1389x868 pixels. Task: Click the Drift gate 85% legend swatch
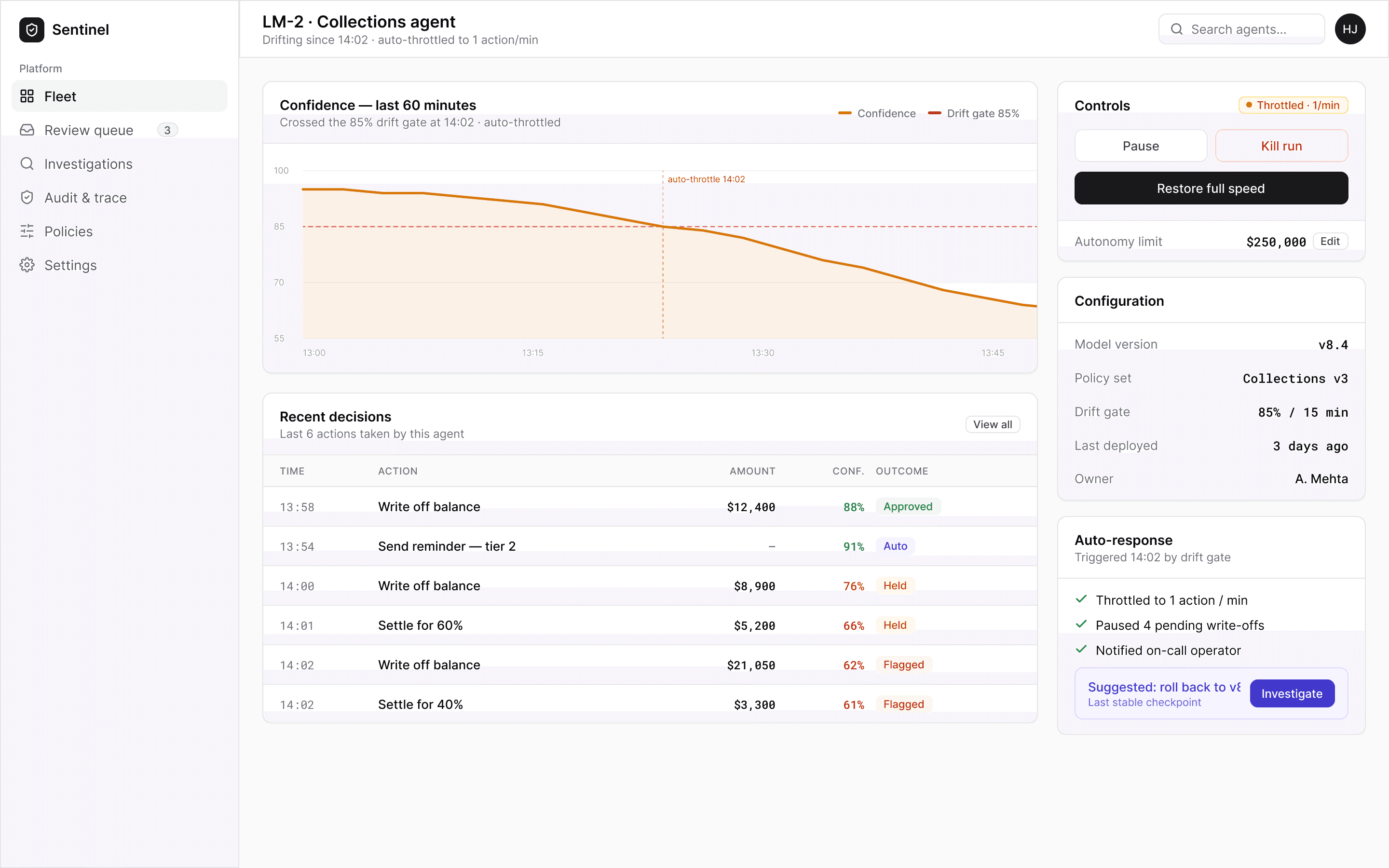pos(934,113)
